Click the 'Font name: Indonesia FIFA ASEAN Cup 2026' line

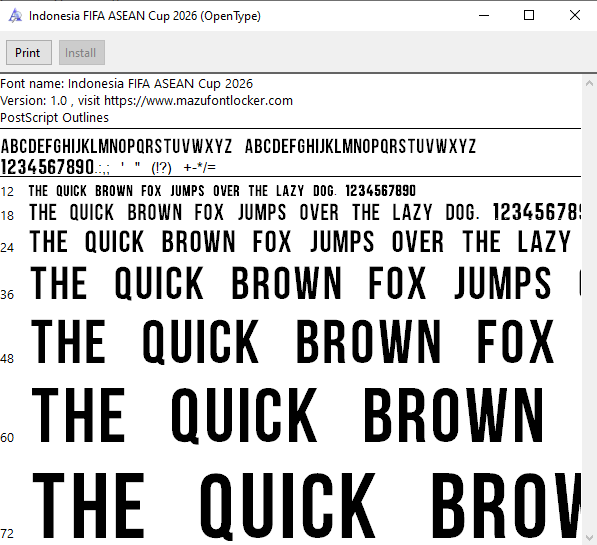(126, 83)
